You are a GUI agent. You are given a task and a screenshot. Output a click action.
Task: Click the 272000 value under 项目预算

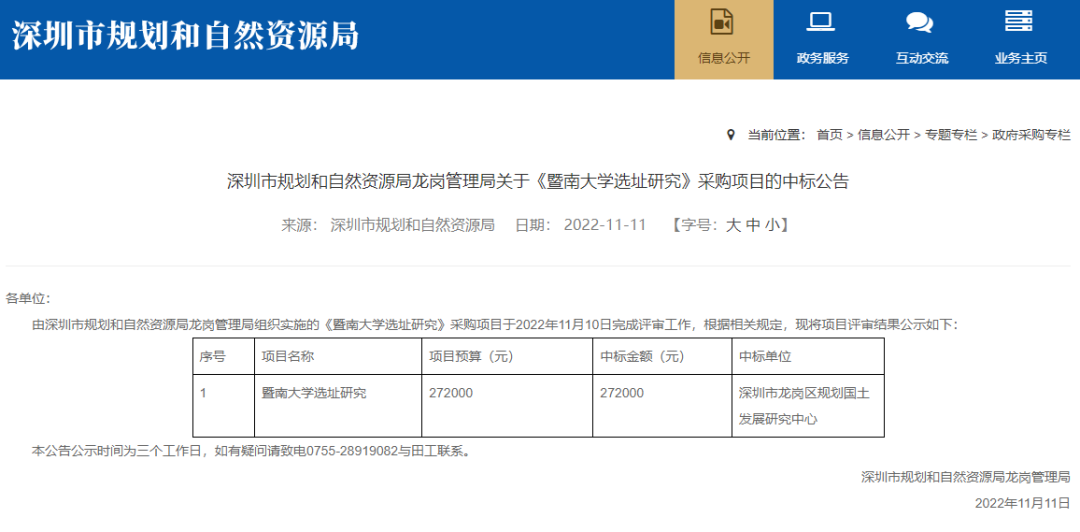tap(450, 393)
